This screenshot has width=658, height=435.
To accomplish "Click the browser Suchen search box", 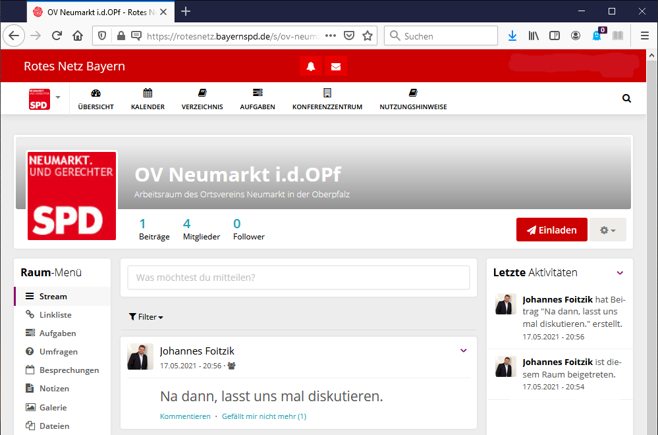I will [x=441, y=36].
